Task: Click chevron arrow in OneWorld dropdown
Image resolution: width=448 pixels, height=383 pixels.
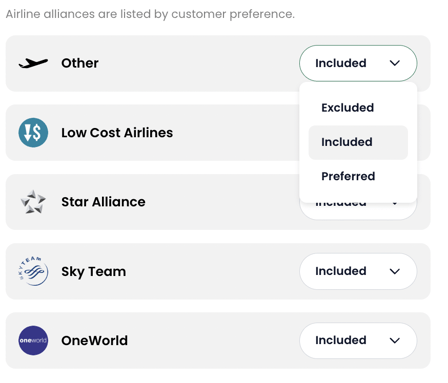Action: pos(395,340)
